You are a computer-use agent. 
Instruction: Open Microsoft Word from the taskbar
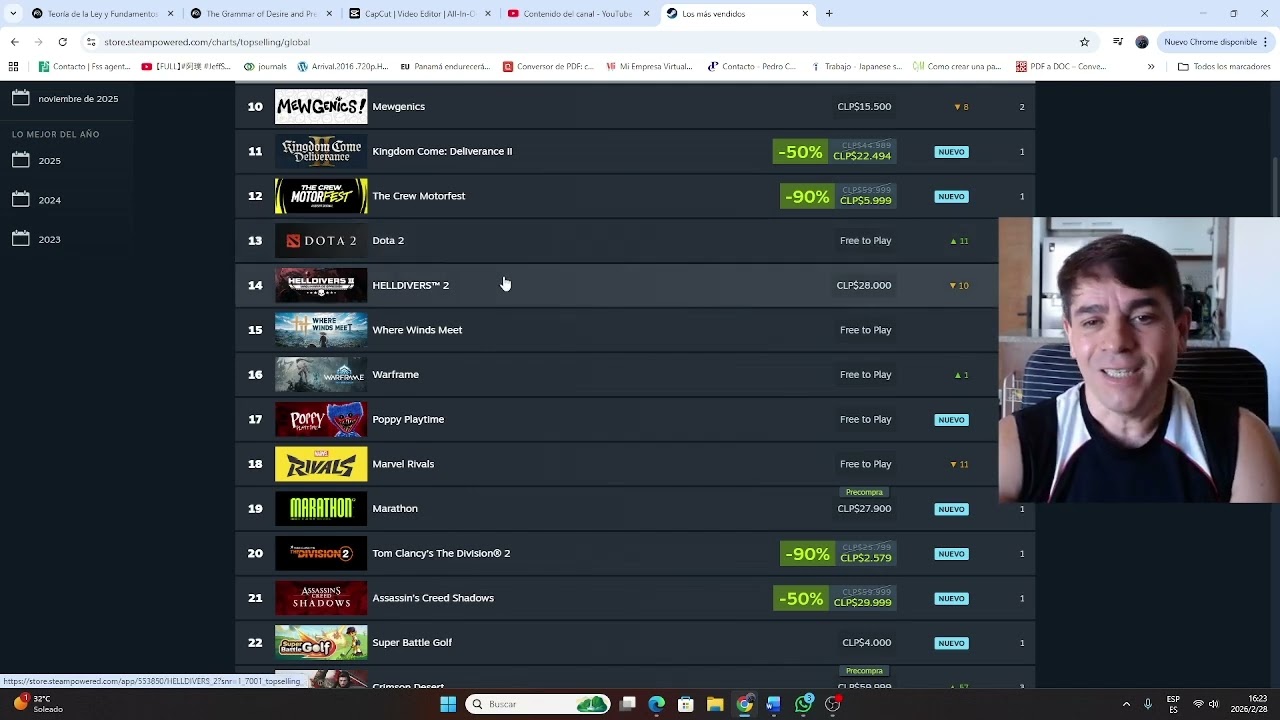pyautogui.click(x=773, y=704)
